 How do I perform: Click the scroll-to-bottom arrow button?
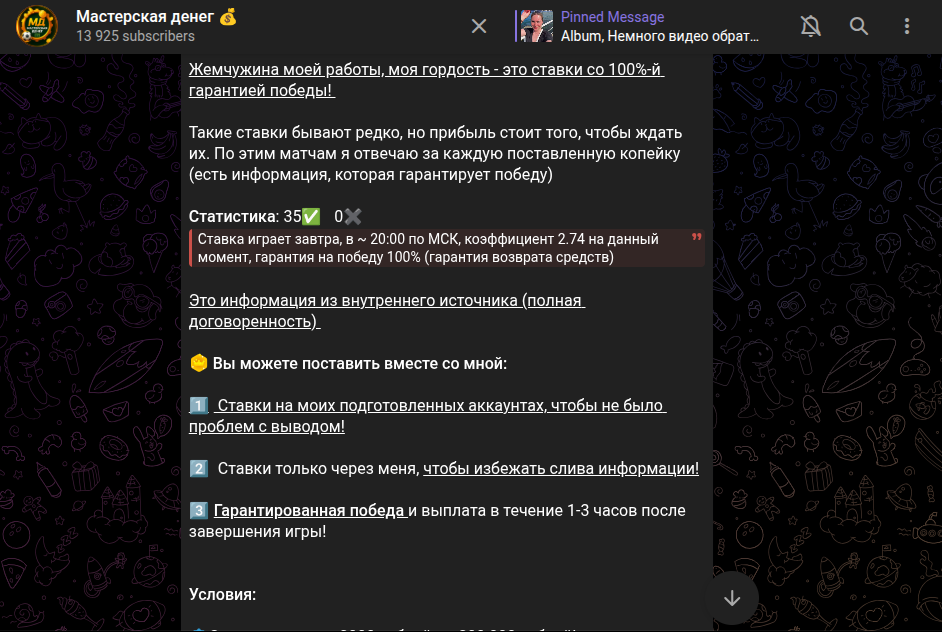click(731, 597)
